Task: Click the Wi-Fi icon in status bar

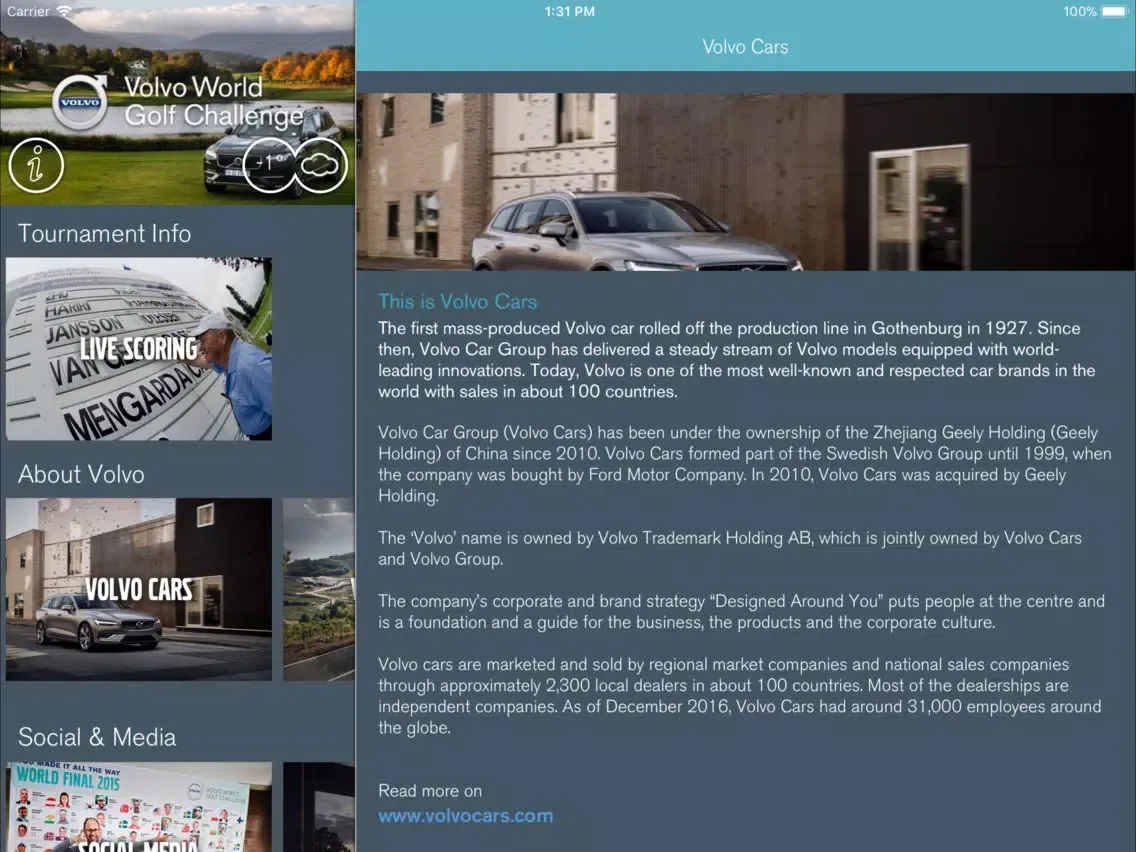Action: (64, 11)
